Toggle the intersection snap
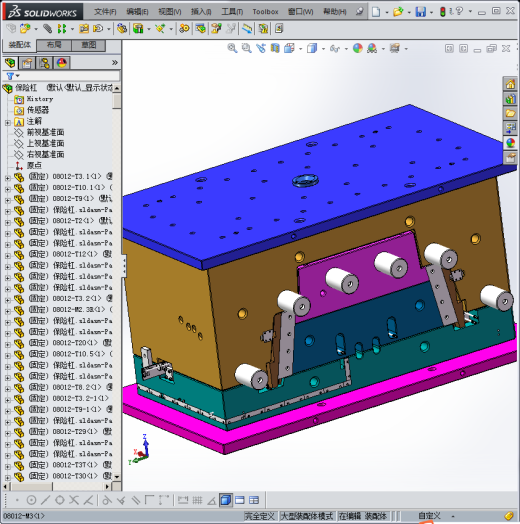The image size is (520, 524). click(74, 500)
